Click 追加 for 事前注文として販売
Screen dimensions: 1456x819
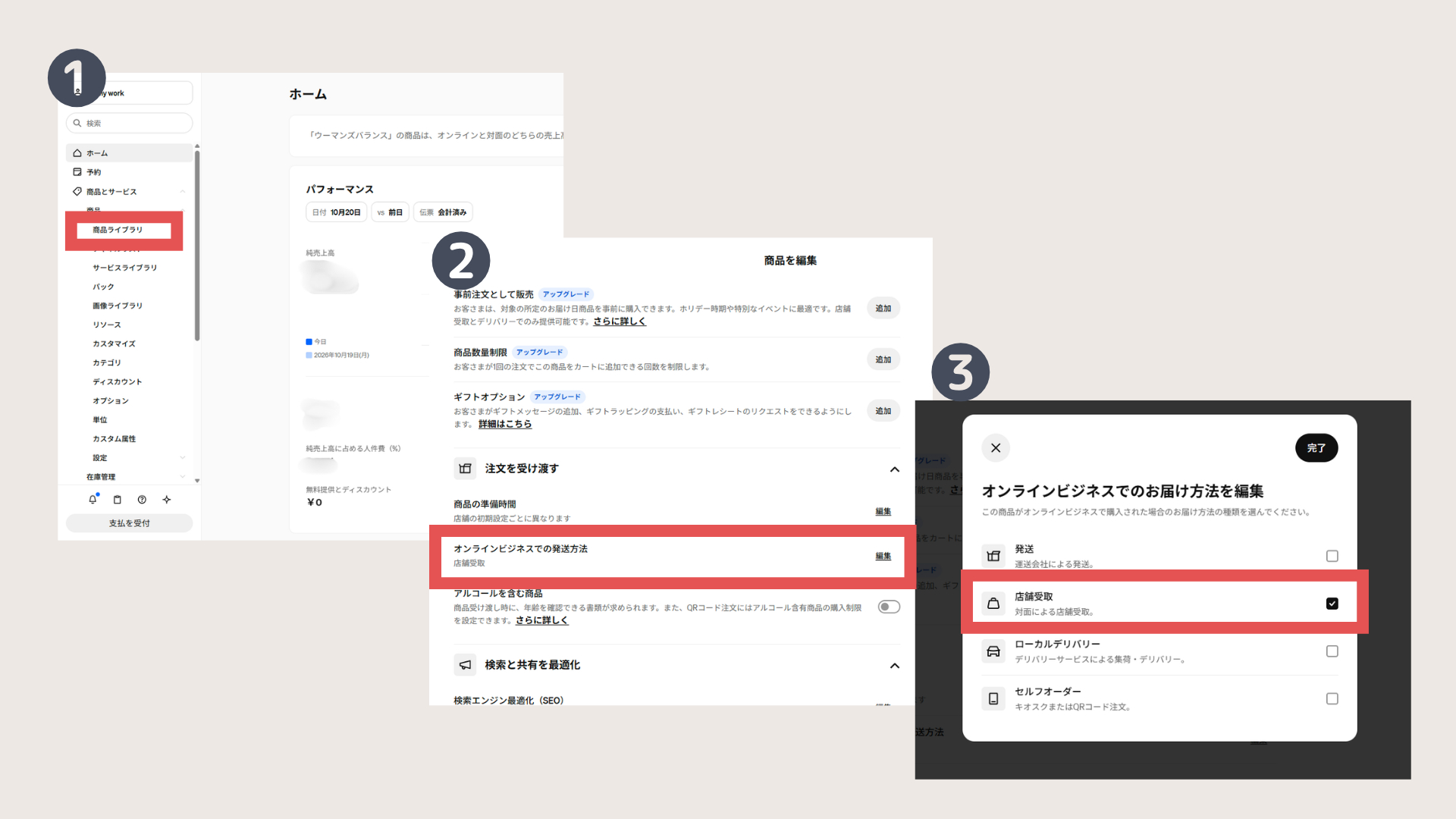pos(883,309)
